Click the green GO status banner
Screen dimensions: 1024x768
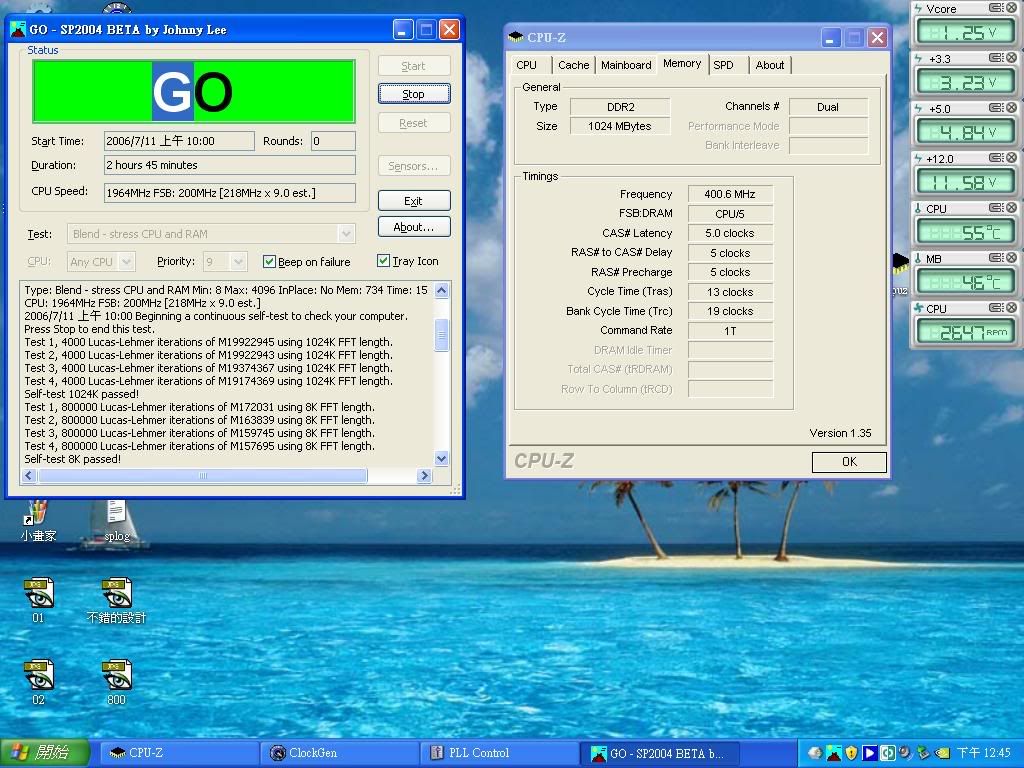pos(193,91)
